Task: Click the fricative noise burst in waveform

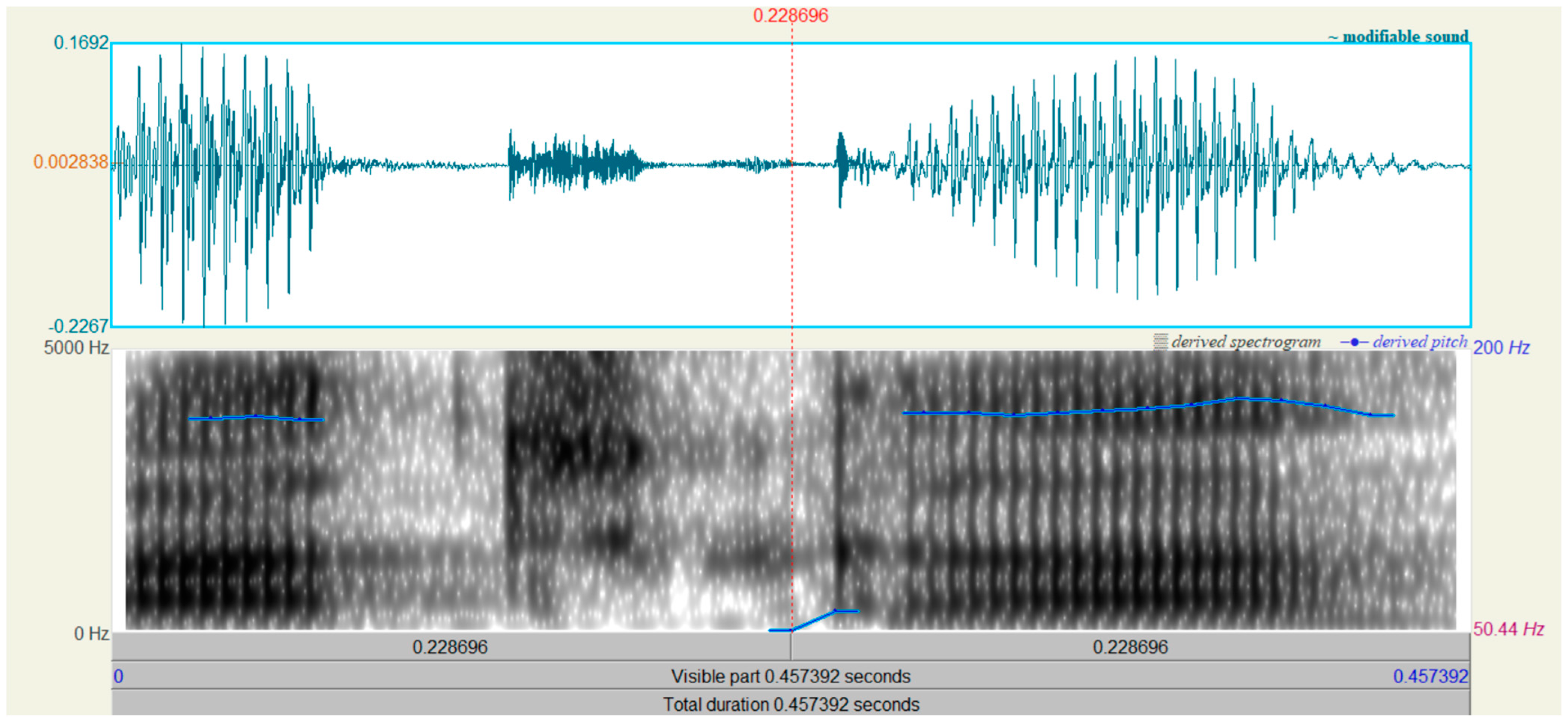Action: [x=572, y=163]
